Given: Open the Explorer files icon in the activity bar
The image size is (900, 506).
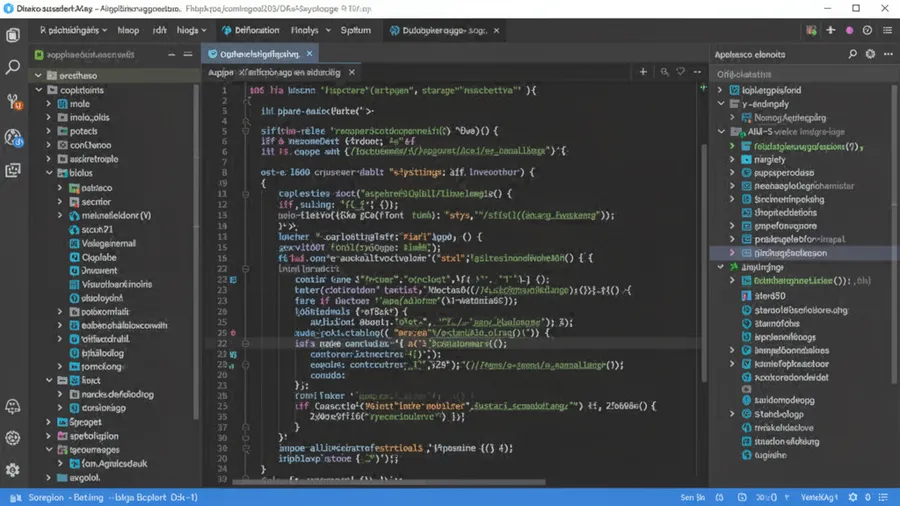Looking at the screenshot, I should click(13, 36).
